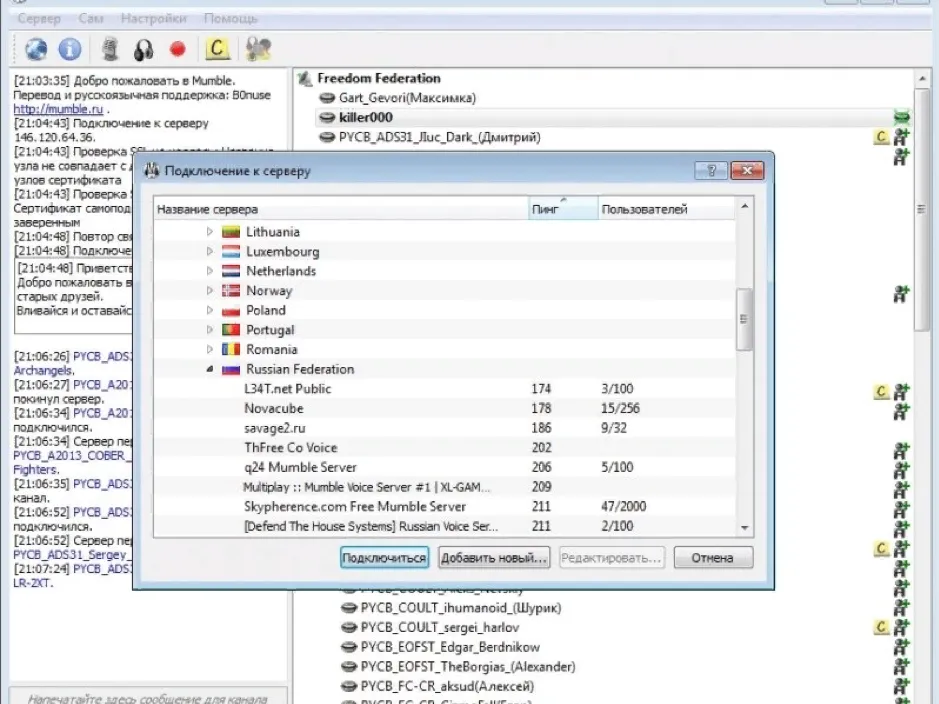The image size is (939, 704).
Task: Click the green status icon on killer000 row
Action: pos(901,117)
